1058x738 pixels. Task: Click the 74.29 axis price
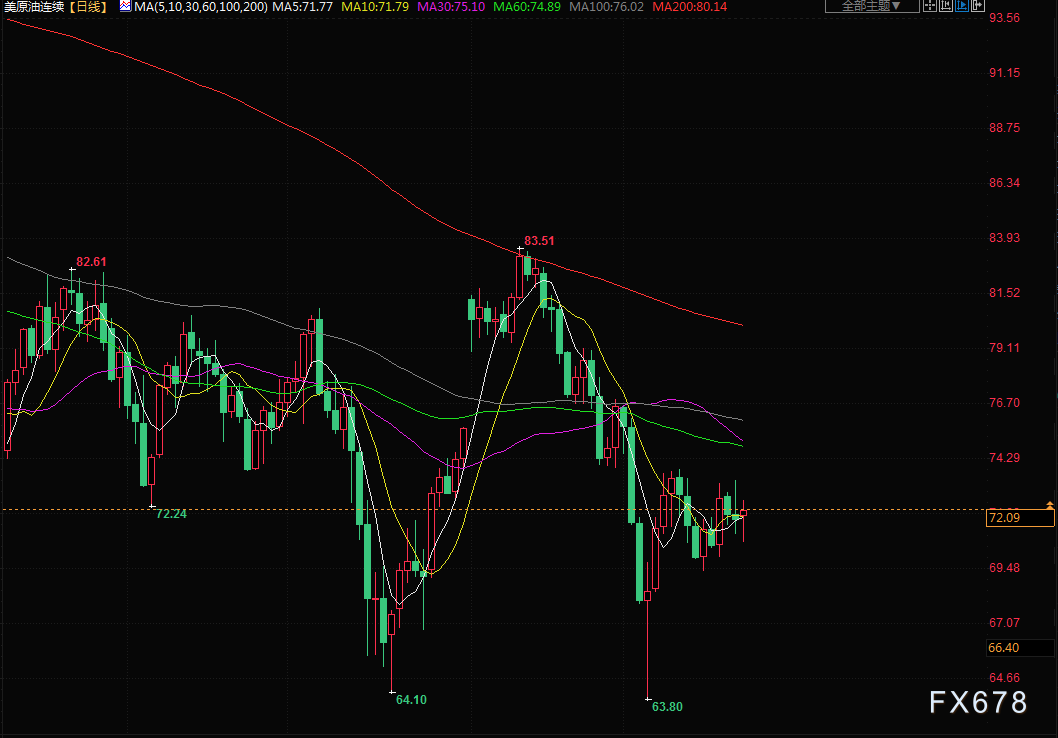[1004, 458]
